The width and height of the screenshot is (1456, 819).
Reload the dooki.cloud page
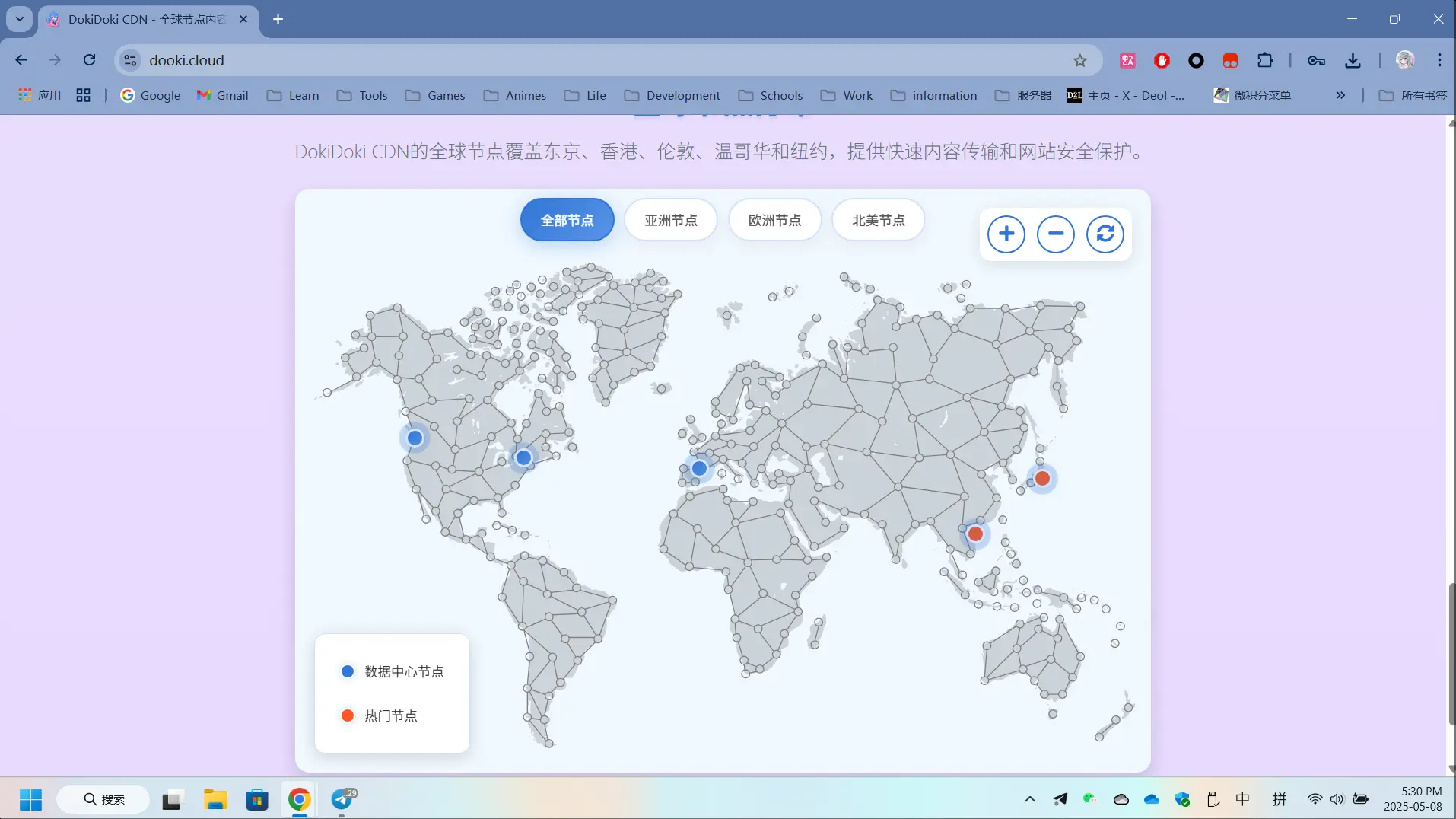(89, 60)
